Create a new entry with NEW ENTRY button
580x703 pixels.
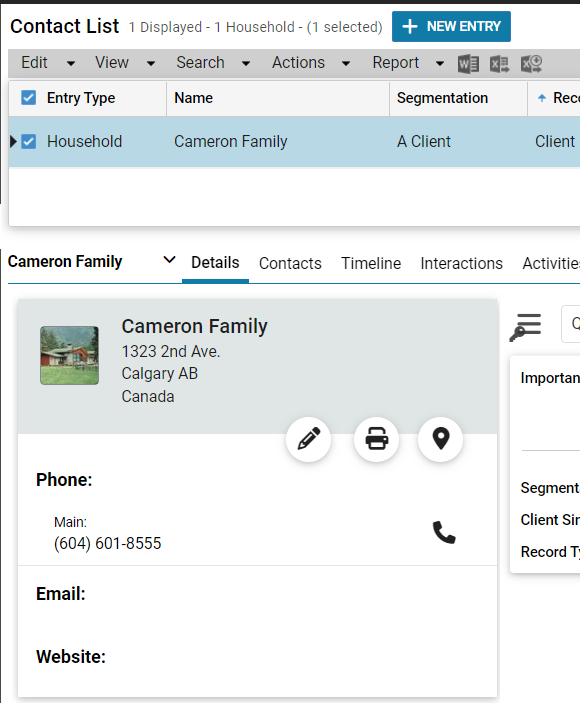pos(451,26)
